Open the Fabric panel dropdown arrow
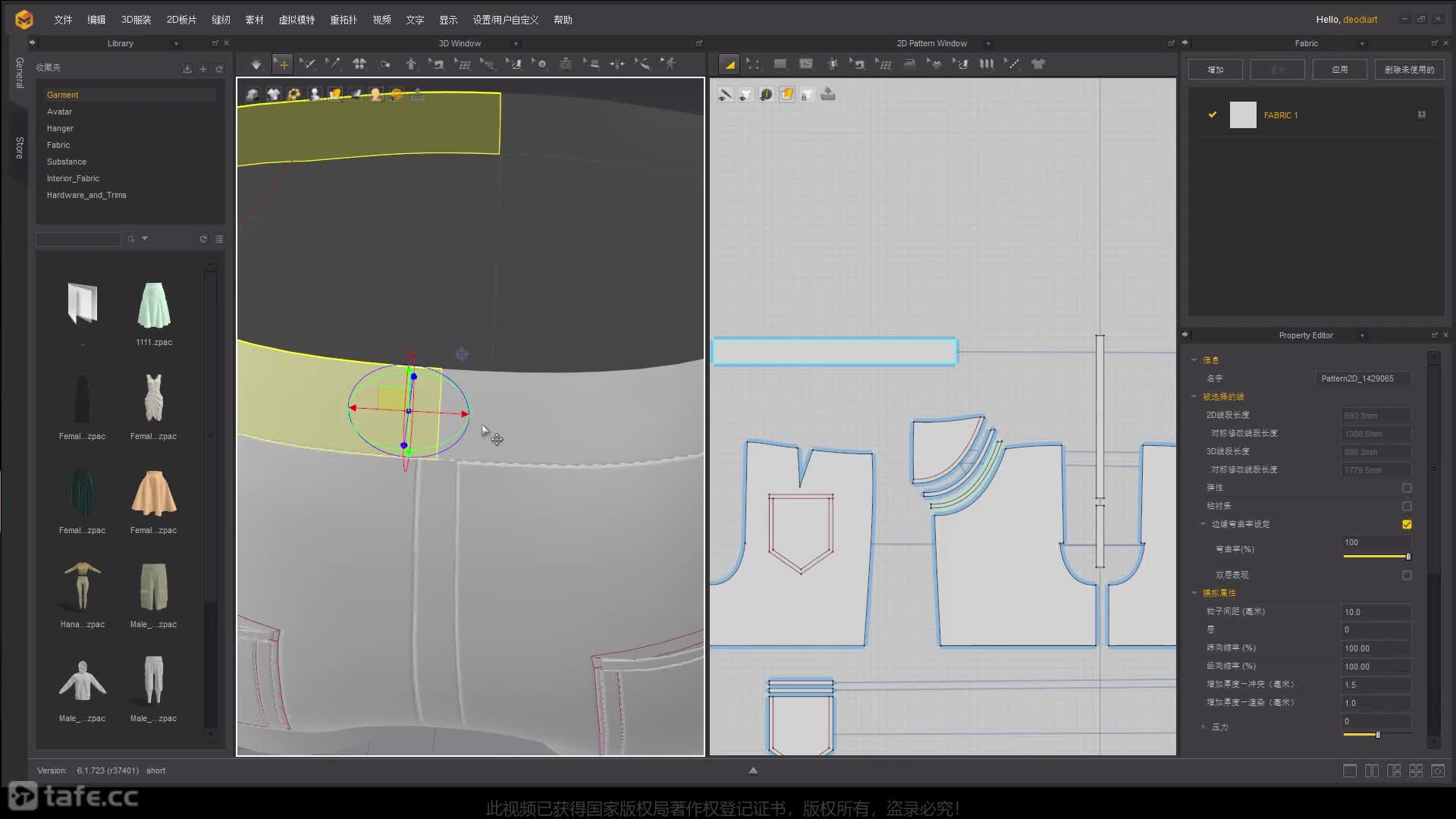Image resolution: width=1456 pixels, height=819 pixels. tap(1362, 44)
